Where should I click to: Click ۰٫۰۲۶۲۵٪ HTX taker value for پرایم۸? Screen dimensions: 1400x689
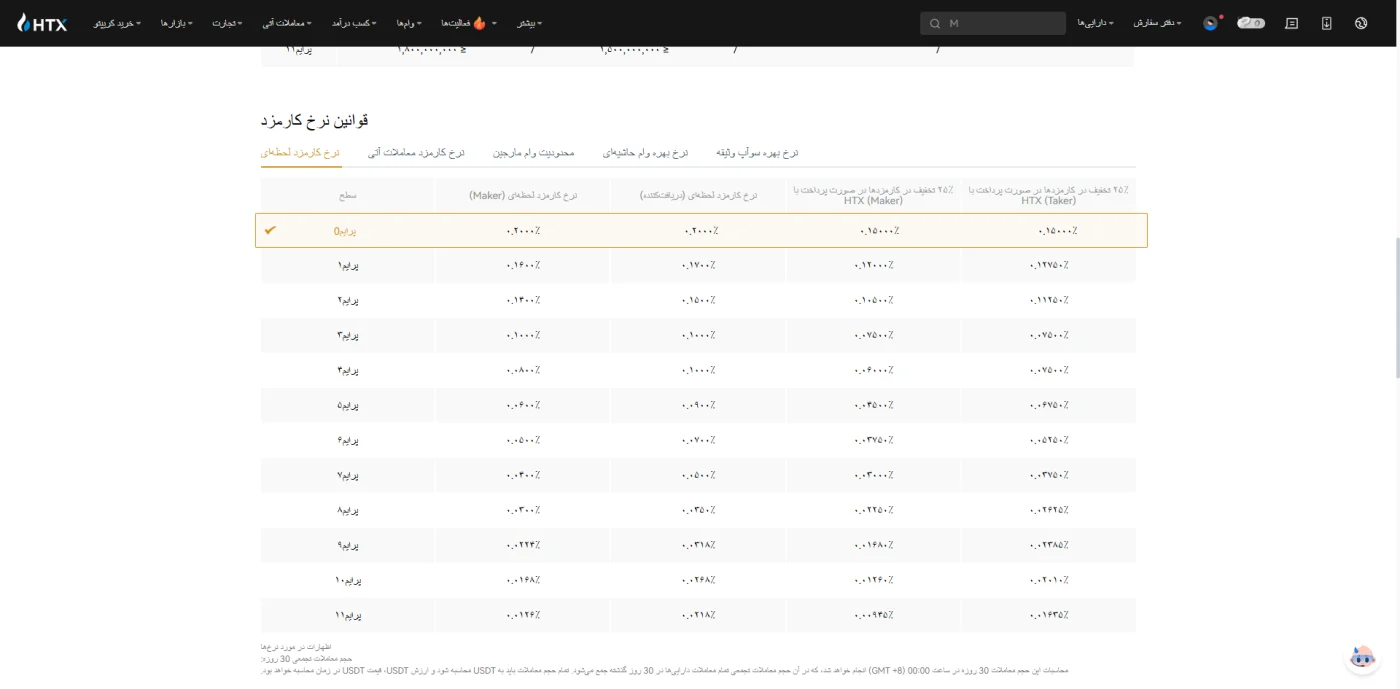point(1048,510)
